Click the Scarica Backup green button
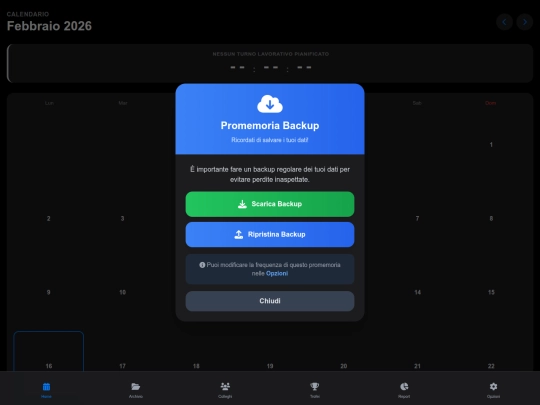This screenshot has width=540, height=405. click(x=270, y=204)
